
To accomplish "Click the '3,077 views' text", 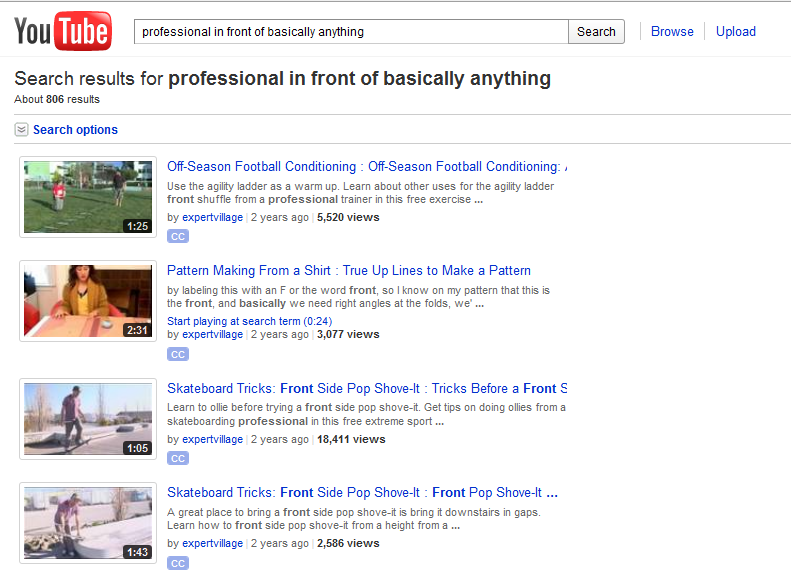I will point(348,334).
